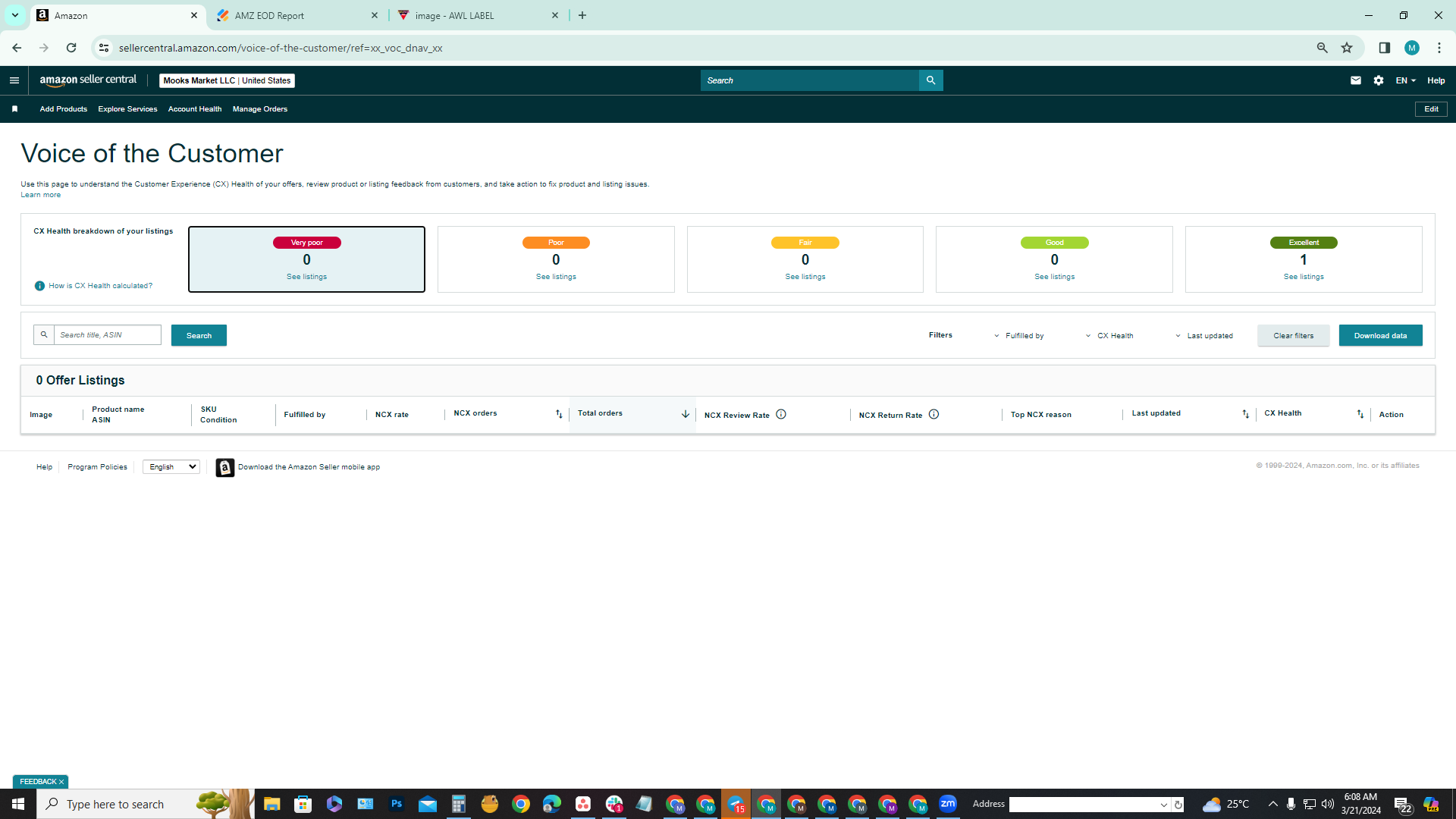Open Manage Orders in nav bar
This screenshot has width=1456, height=819.
click(260, 109)
